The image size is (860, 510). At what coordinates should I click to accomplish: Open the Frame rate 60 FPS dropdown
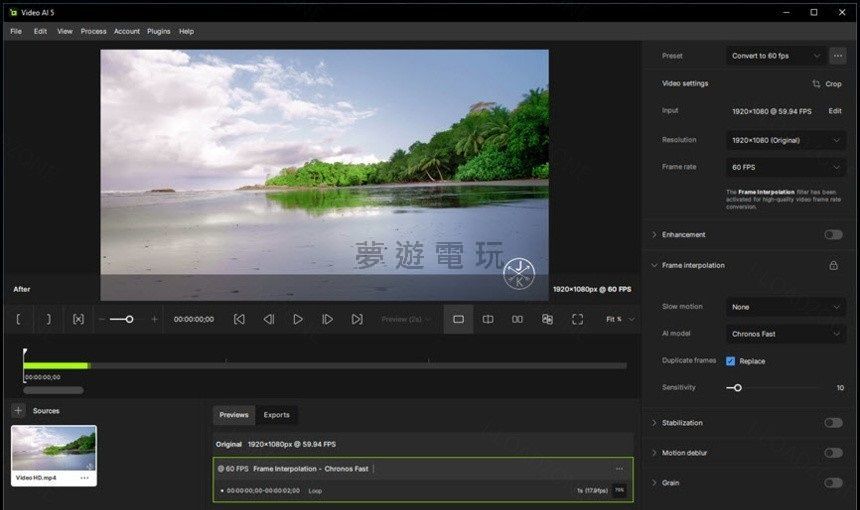pos(786,167)
